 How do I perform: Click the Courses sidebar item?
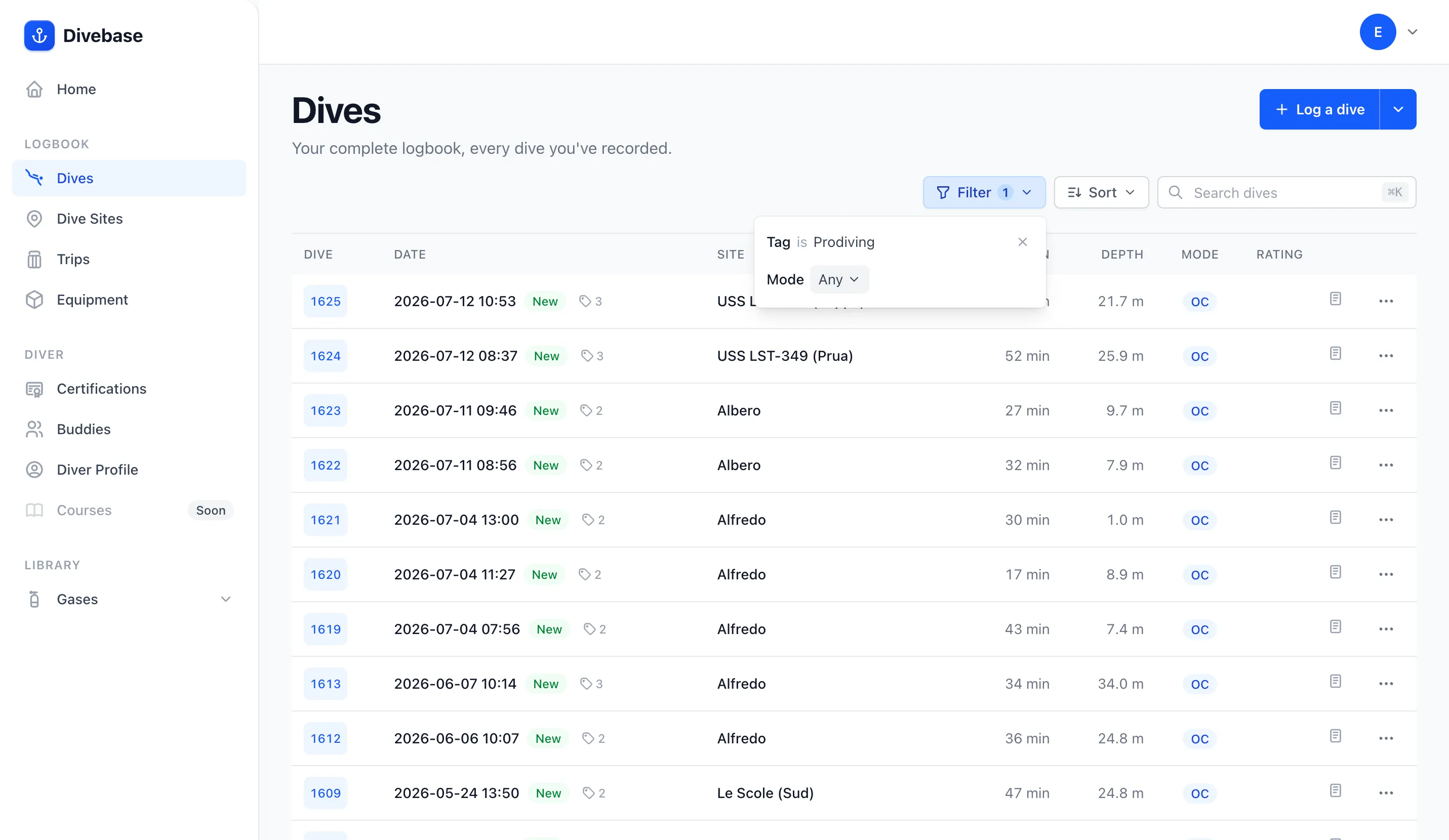pos(129,510)
